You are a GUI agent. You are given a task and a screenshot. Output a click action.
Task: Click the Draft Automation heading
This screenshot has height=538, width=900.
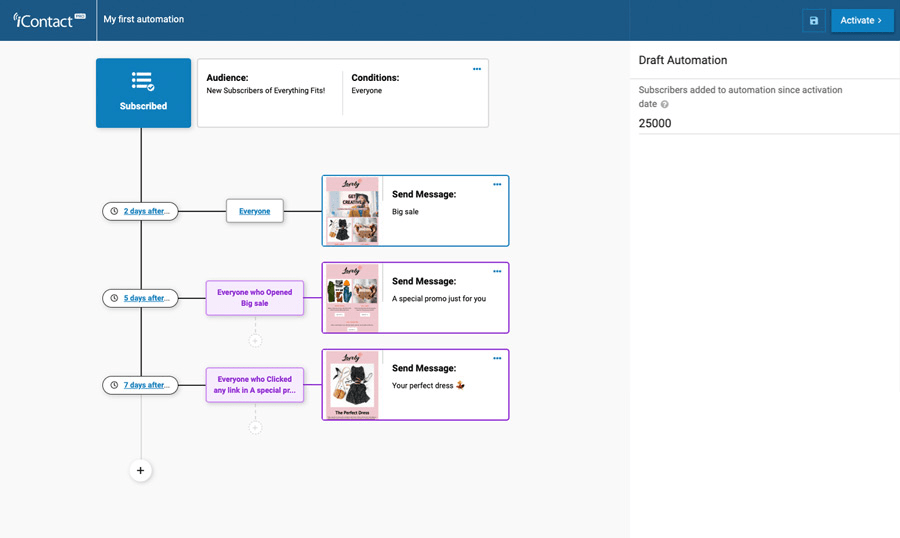[x=682, y=60]
